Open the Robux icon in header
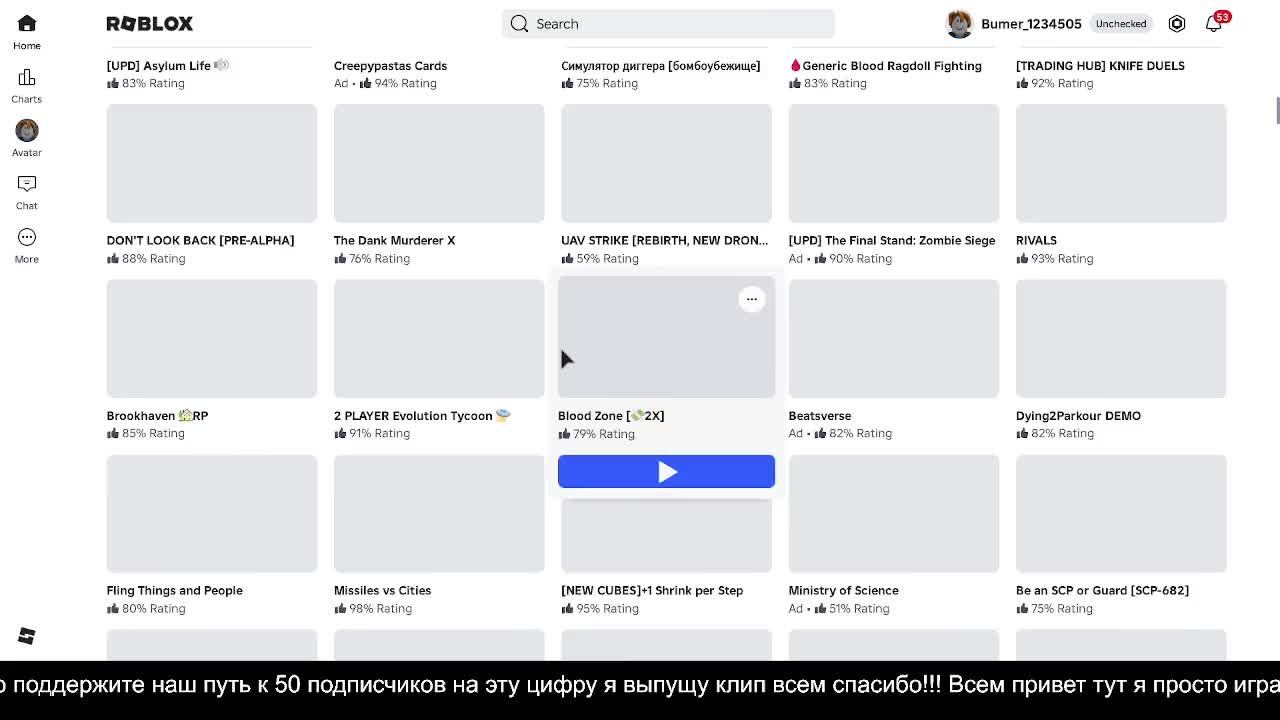 [x=1177, y=24]
